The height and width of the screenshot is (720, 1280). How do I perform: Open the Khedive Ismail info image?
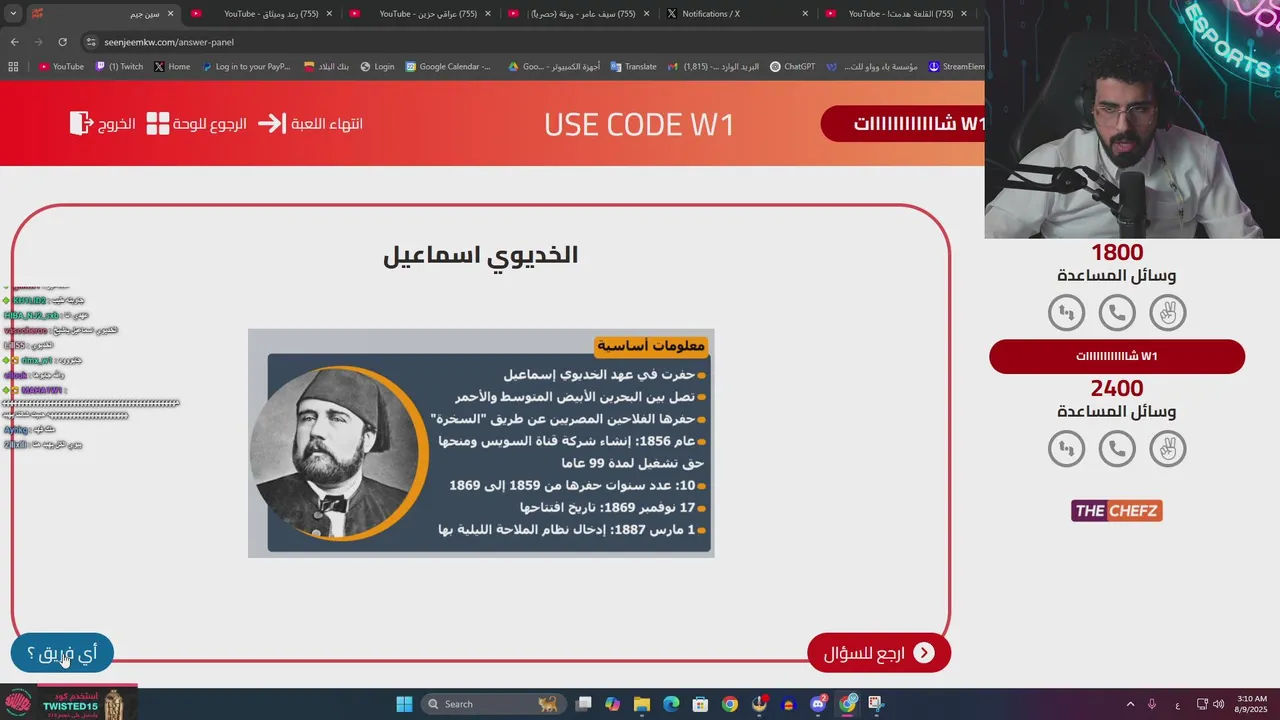[x=481, y=443]
